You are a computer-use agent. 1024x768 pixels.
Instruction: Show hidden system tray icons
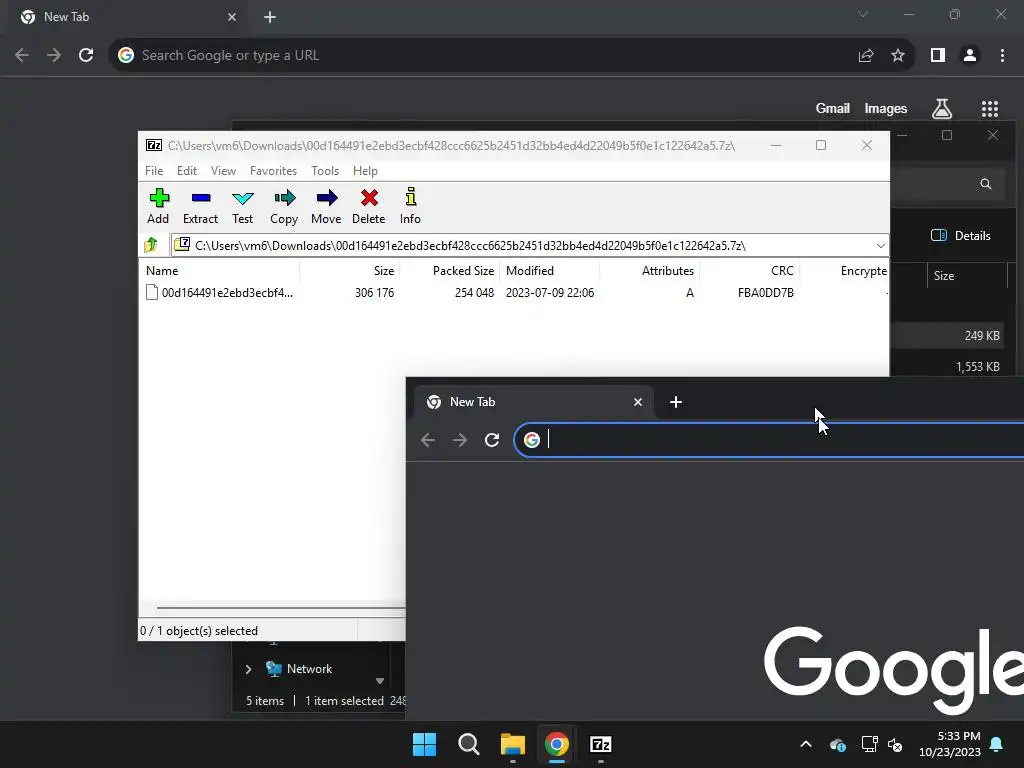tap(806, 744)
